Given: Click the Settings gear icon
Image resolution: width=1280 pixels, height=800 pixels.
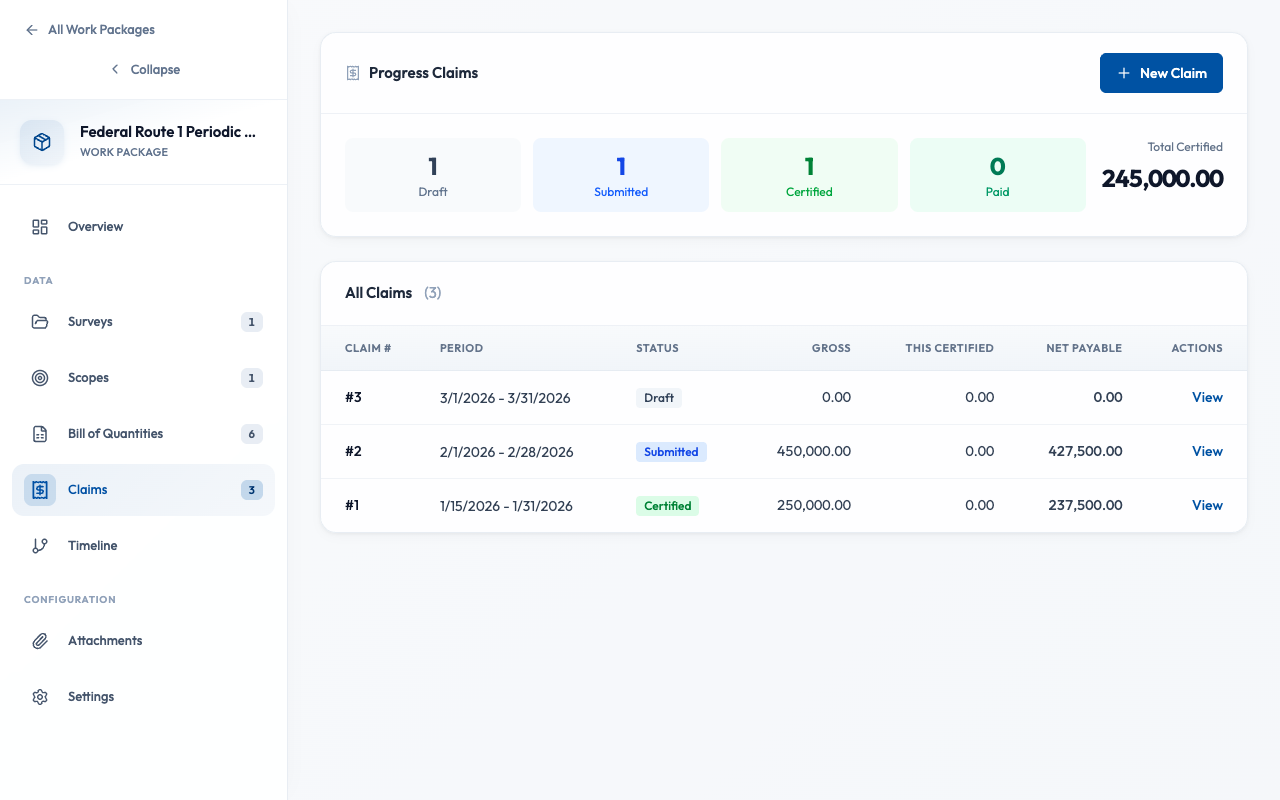Looking at the screenshot, I should coord(40,697).
